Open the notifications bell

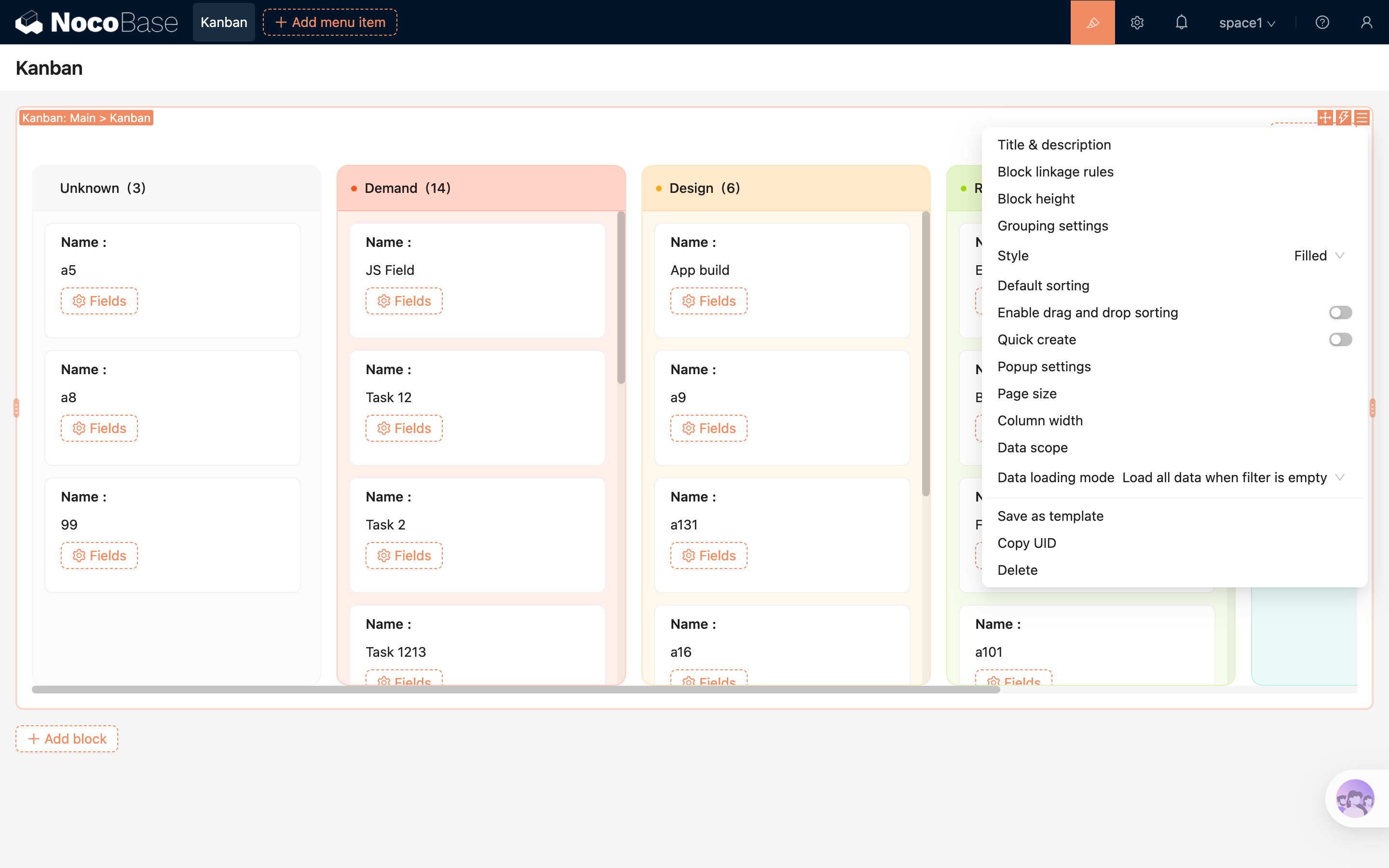click(x=1181, y=22)
